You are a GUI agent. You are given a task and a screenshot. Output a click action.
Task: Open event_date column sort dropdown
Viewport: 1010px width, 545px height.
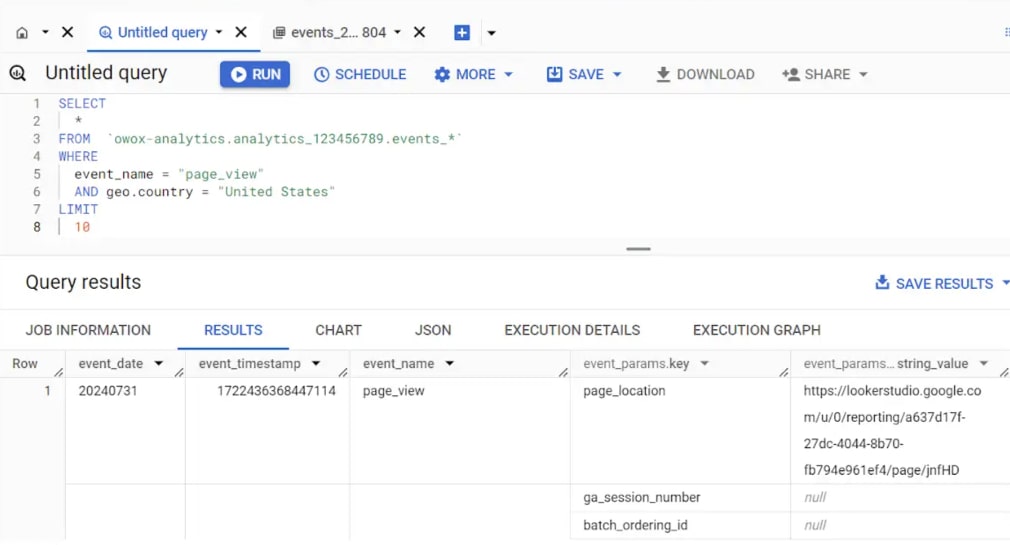[x=158, y=363]
